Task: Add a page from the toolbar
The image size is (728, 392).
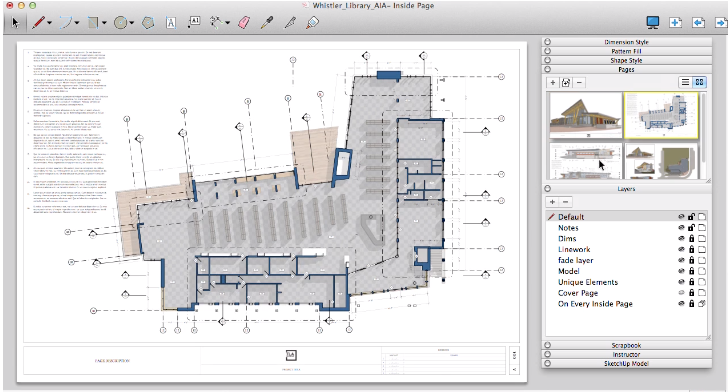Action: (x=676, y=22)
